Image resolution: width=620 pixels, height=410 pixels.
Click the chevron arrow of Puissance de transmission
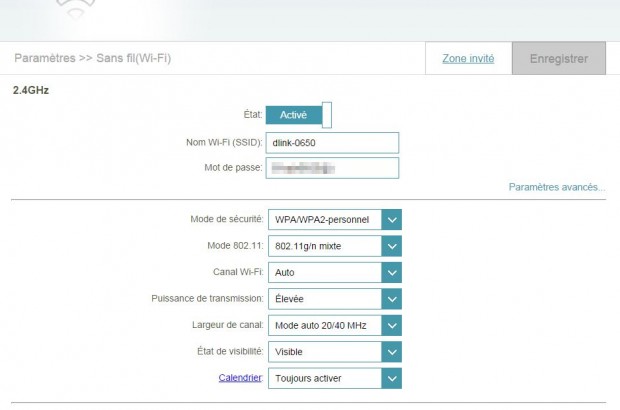[x=392, y=299]
